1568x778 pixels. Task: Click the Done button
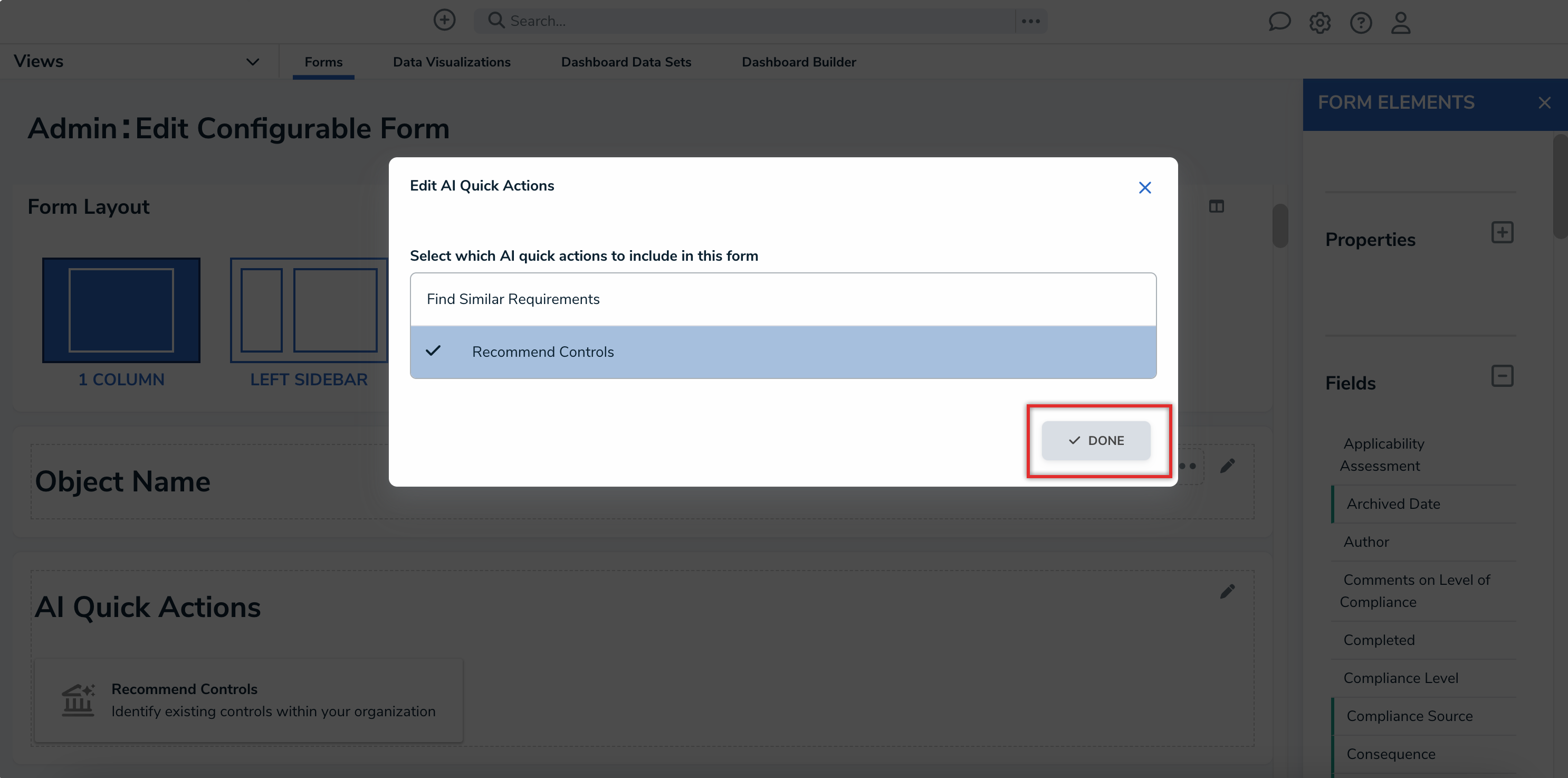click(x=1096, y=440)
